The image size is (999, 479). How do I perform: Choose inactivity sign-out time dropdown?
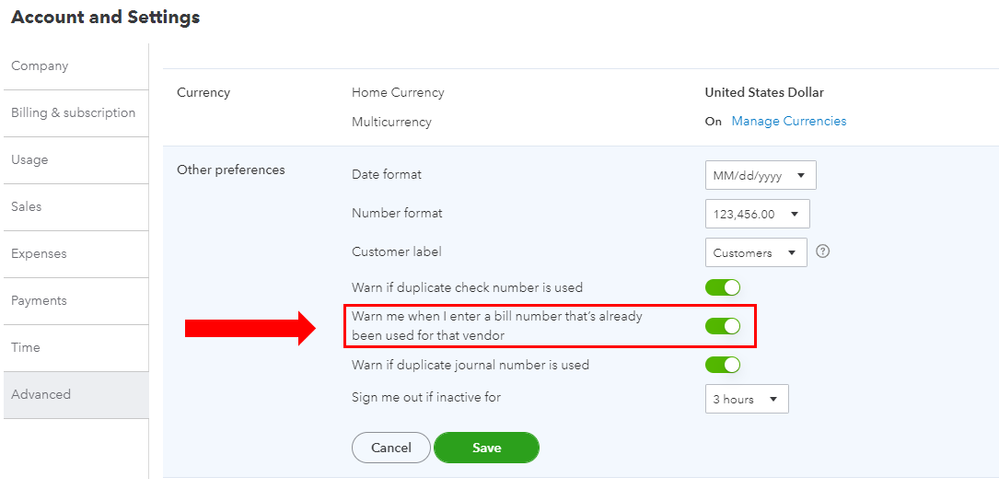[746, 400]
